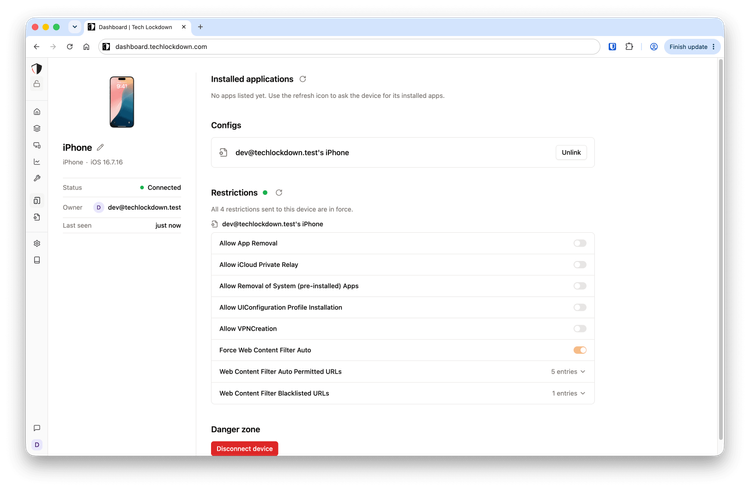Open the Chrome three-dot menu
This screenshot has height=490, width=750.
coord(714,46)
